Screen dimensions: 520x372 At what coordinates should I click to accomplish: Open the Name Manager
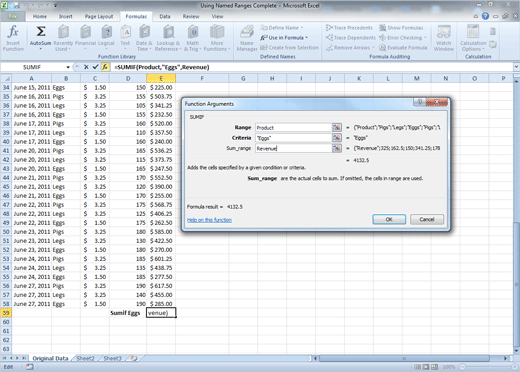[x=247, y=38]
